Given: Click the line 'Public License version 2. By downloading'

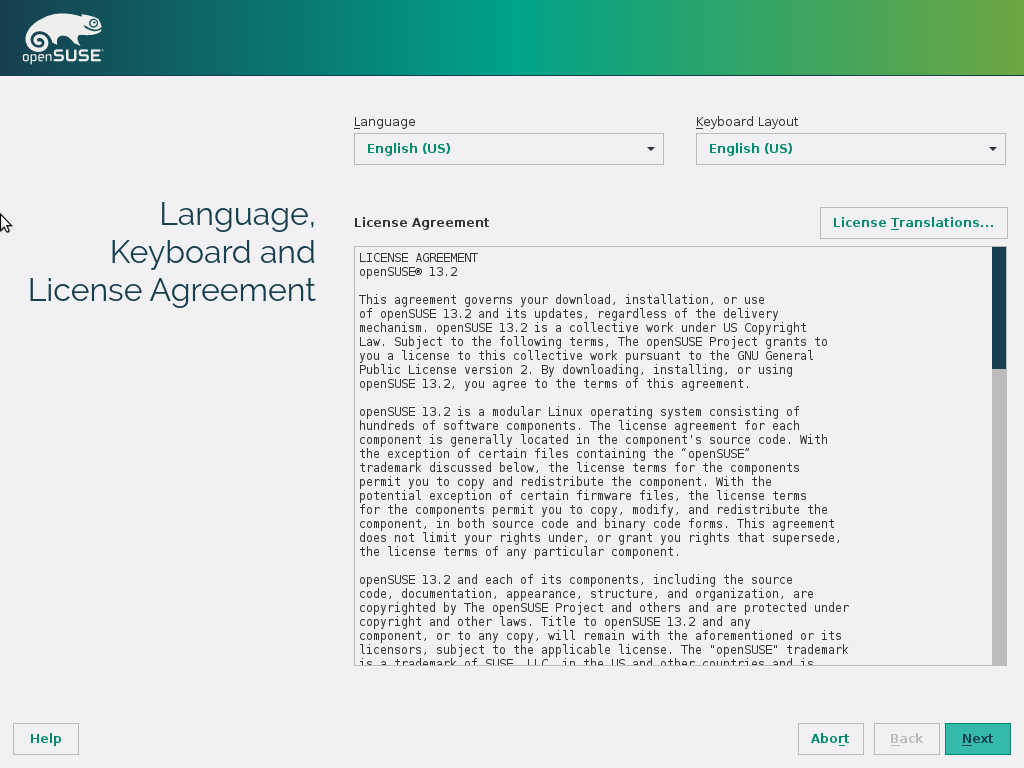Looking at the screenshot, I should (x=575, y=370).
